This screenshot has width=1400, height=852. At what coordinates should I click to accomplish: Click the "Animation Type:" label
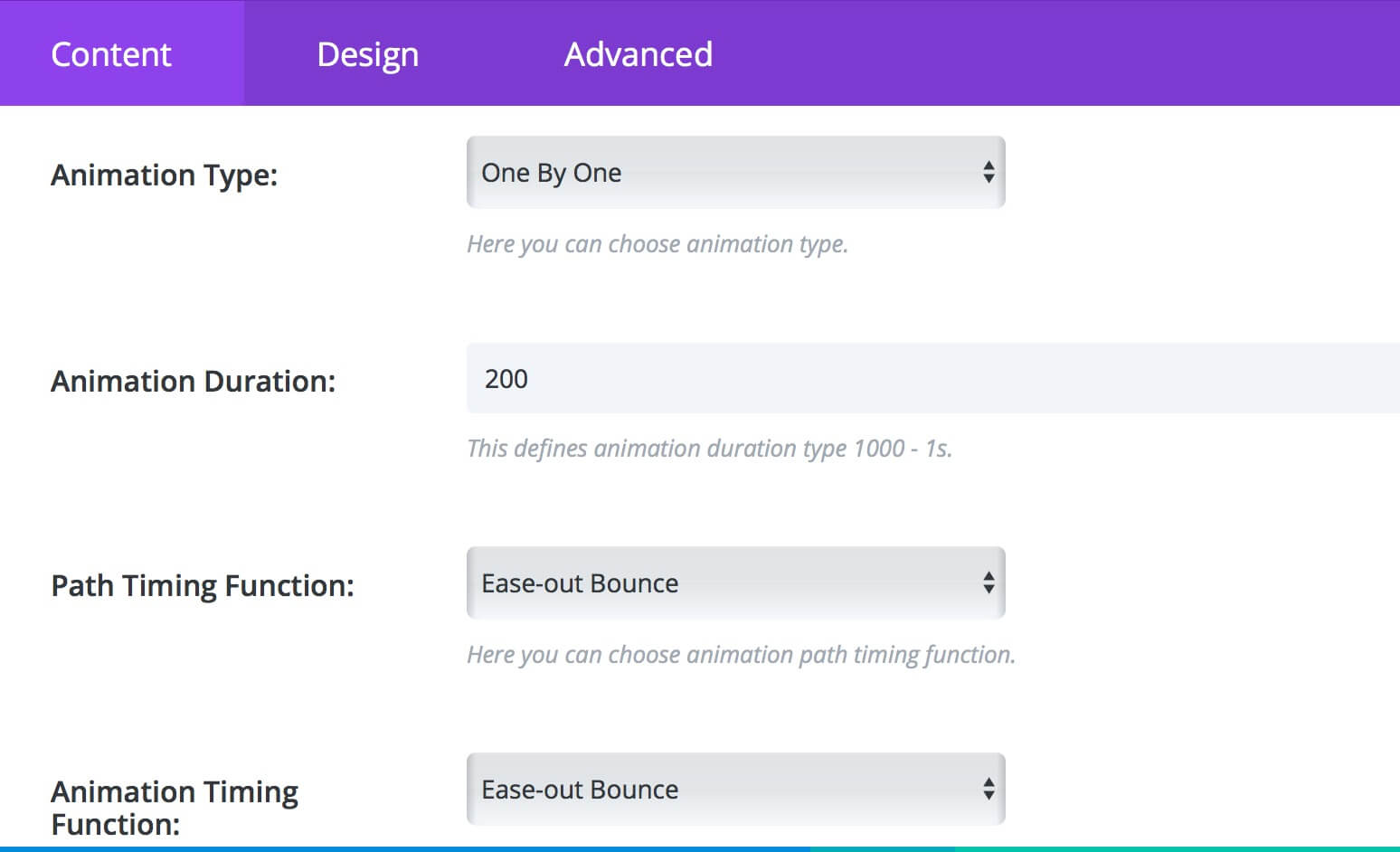164,175
